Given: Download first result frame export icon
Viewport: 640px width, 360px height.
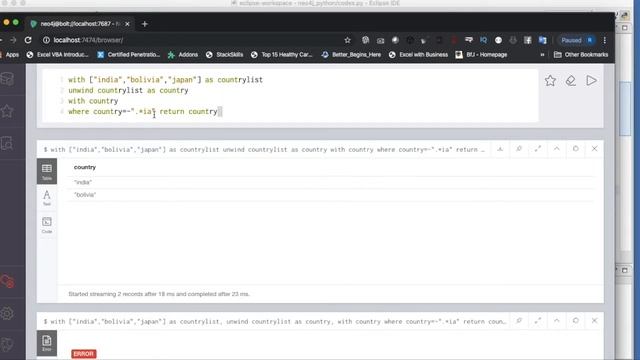Looking at the screenshot, I should (x=500, y=149).
